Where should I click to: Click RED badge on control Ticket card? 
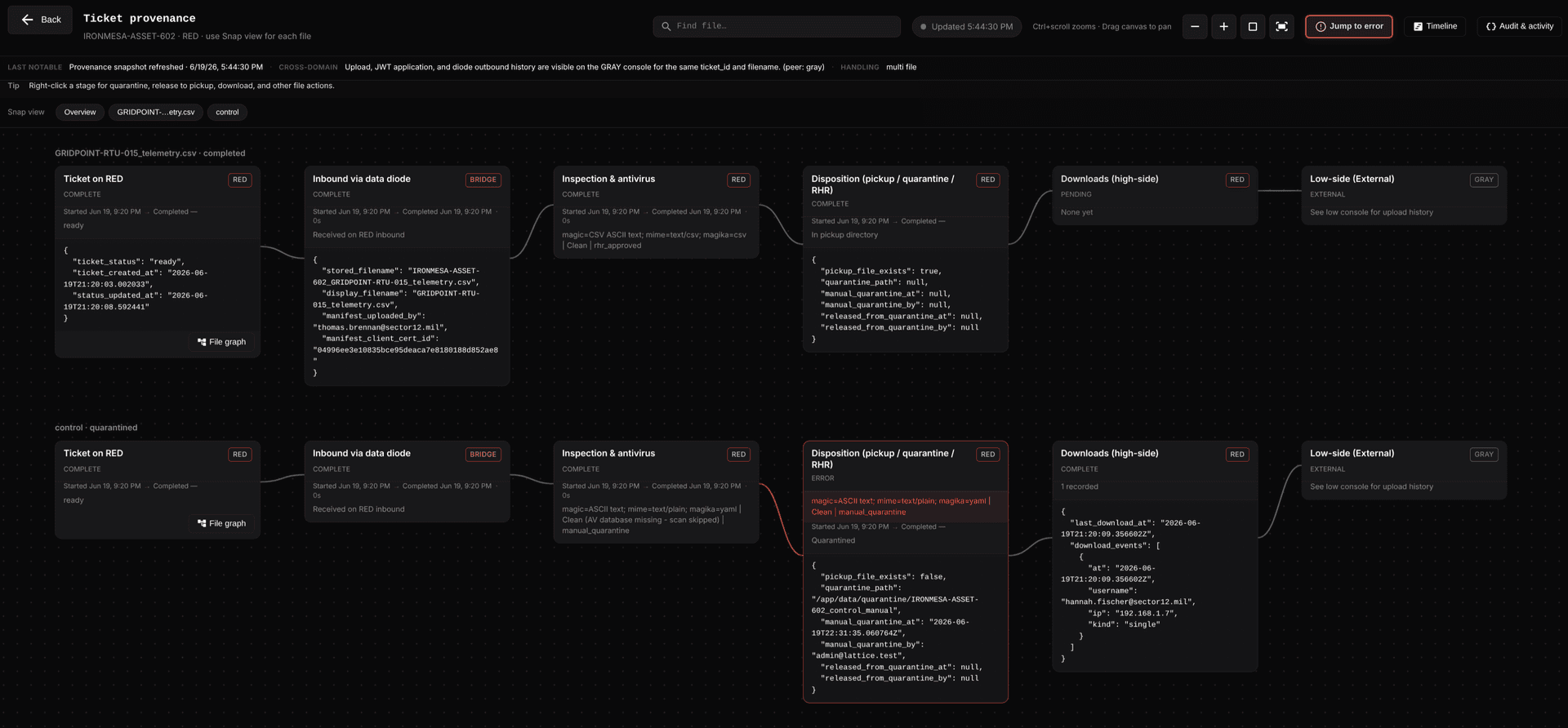tap(239, 455)
